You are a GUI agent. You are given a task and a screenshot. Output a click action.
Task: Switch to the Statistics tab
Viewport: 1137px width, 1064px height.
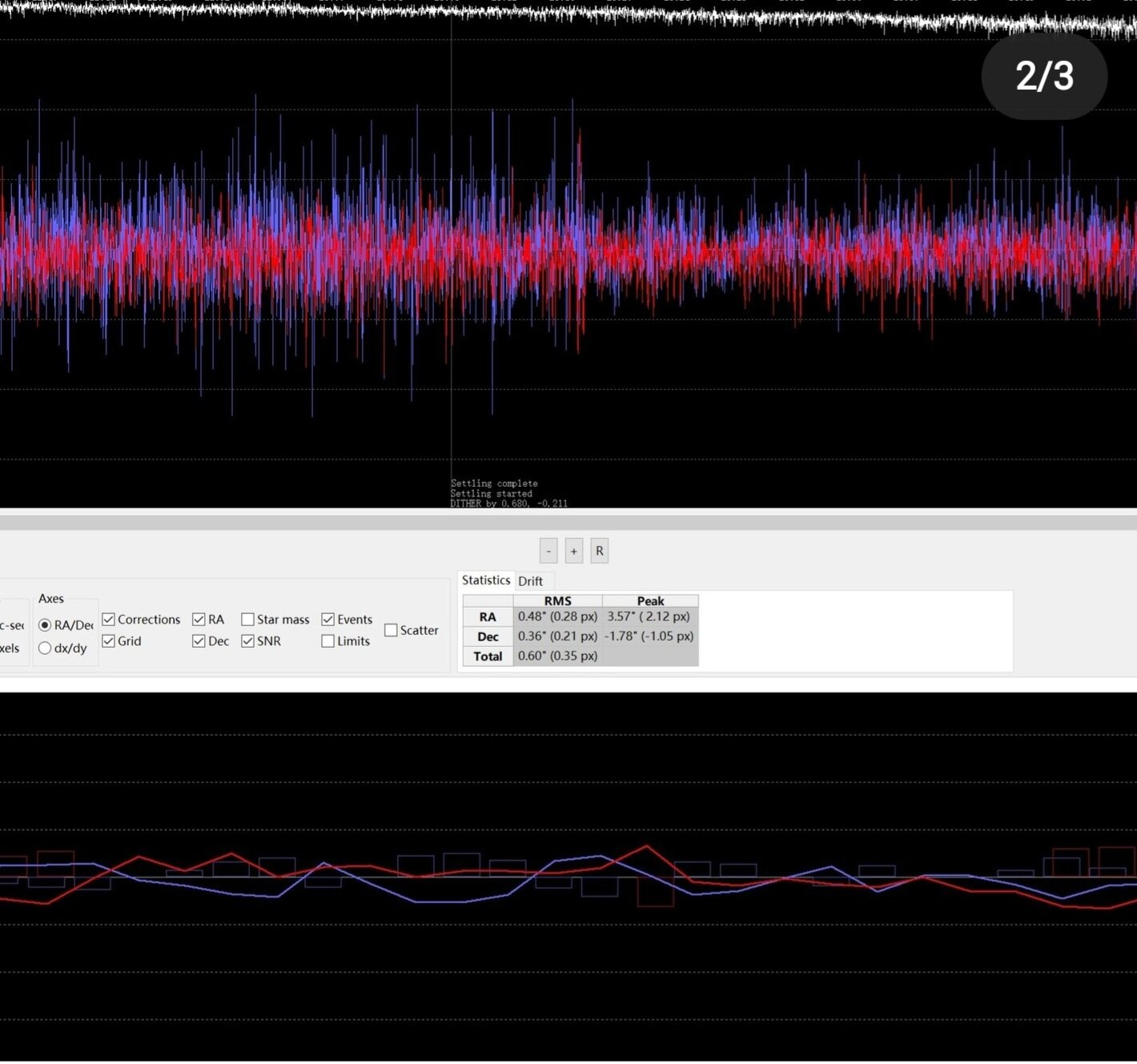[x=485, y=580]
